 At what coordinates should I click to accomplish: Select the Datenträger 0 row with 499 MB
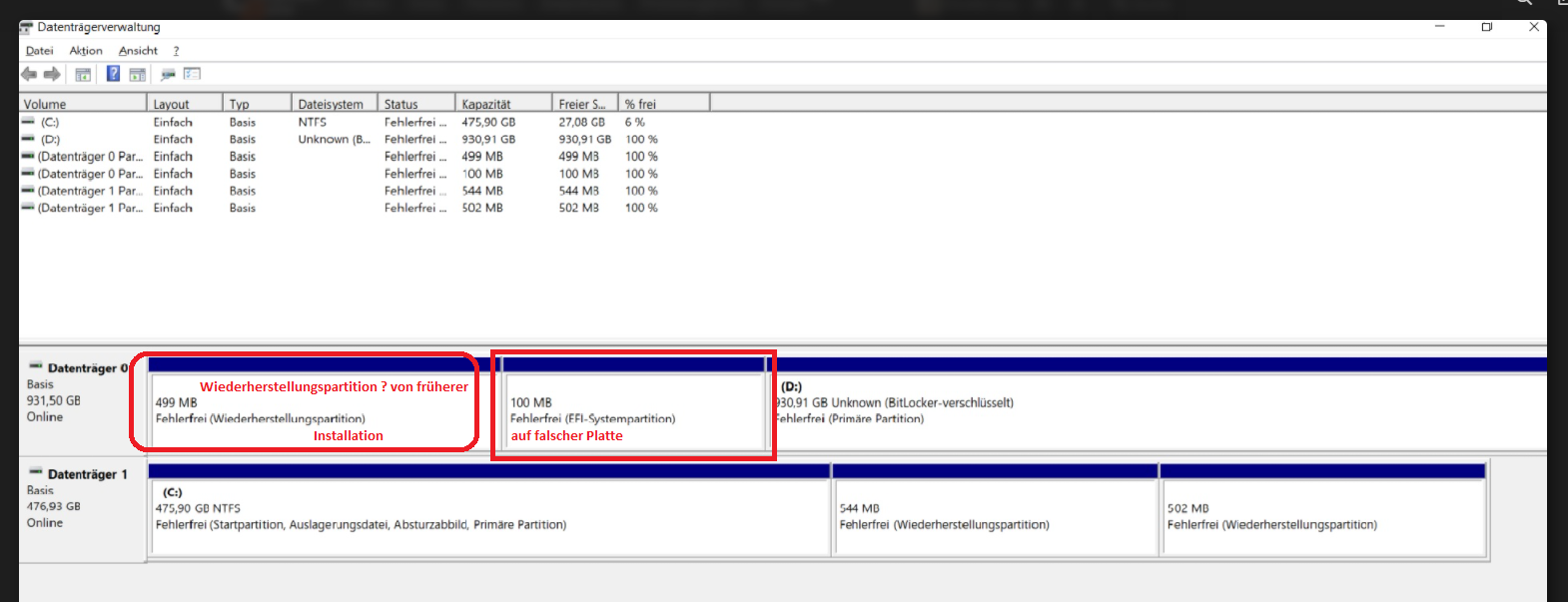coord(365,157)
